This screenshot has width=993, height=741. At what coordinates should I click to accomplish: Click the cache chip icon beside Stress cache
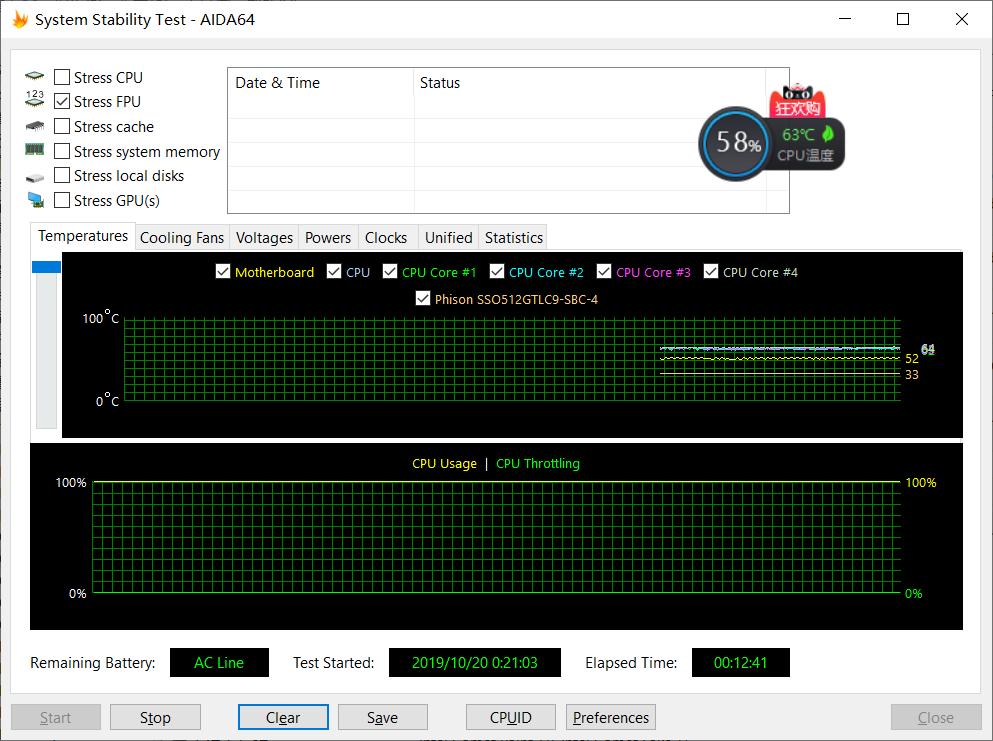pos(35,127)
